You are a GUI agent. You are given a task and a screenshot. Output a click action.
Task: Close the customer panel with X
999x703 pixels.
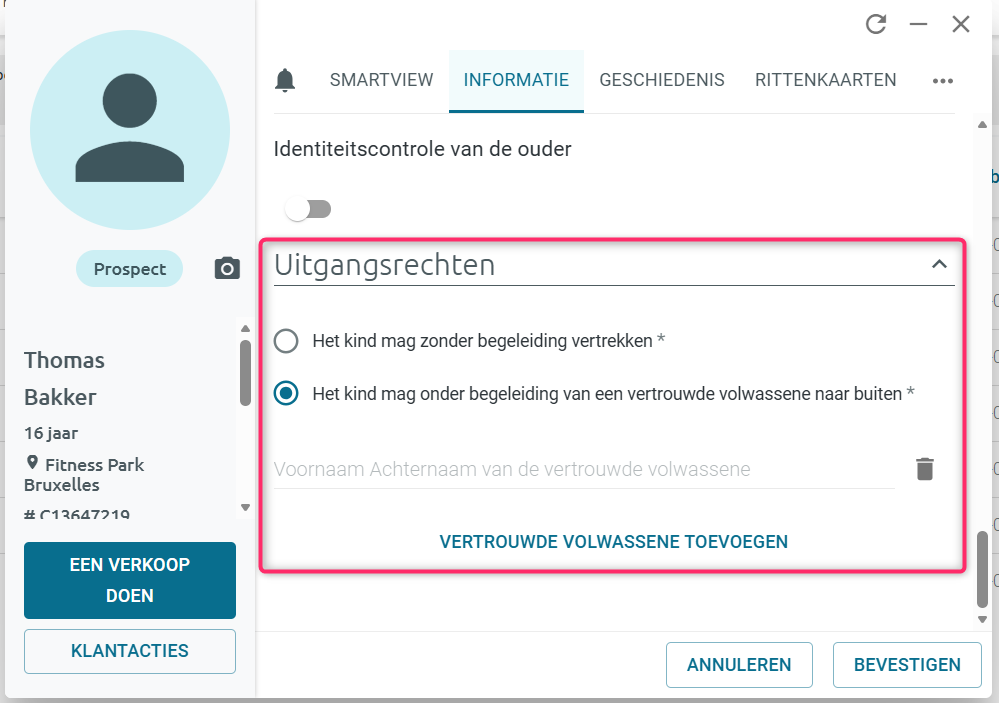(961, 24)
